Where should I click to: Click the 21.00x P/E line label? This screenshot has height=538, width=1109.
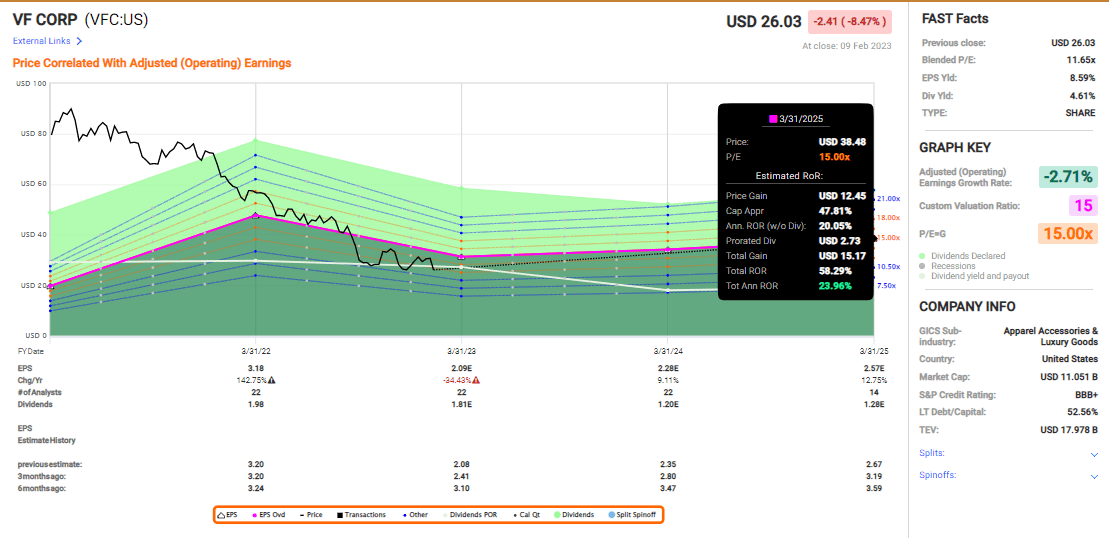[888, 199]
